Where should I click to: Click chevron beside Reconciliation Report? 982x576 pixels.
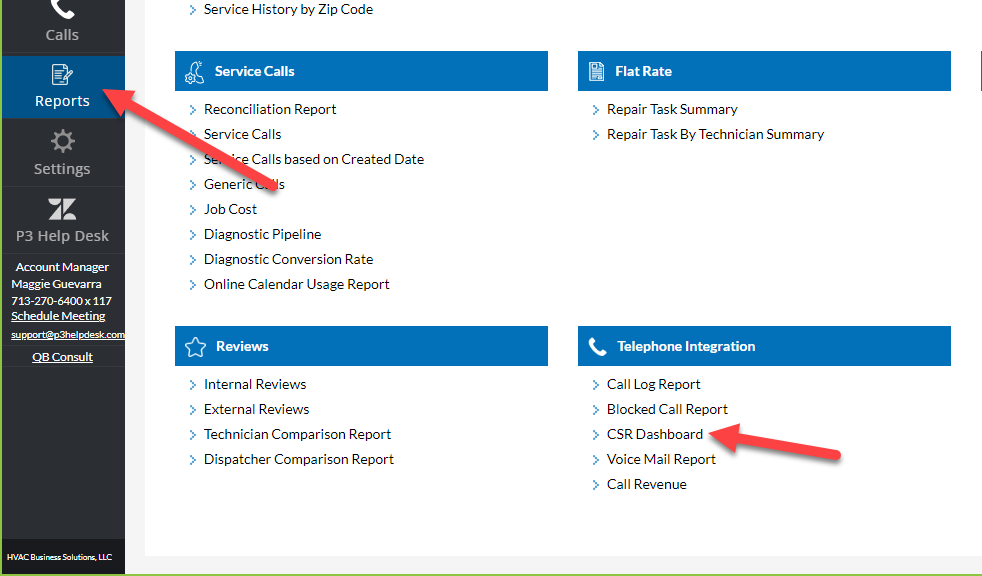pyautogui.click(x=193, y=110)
